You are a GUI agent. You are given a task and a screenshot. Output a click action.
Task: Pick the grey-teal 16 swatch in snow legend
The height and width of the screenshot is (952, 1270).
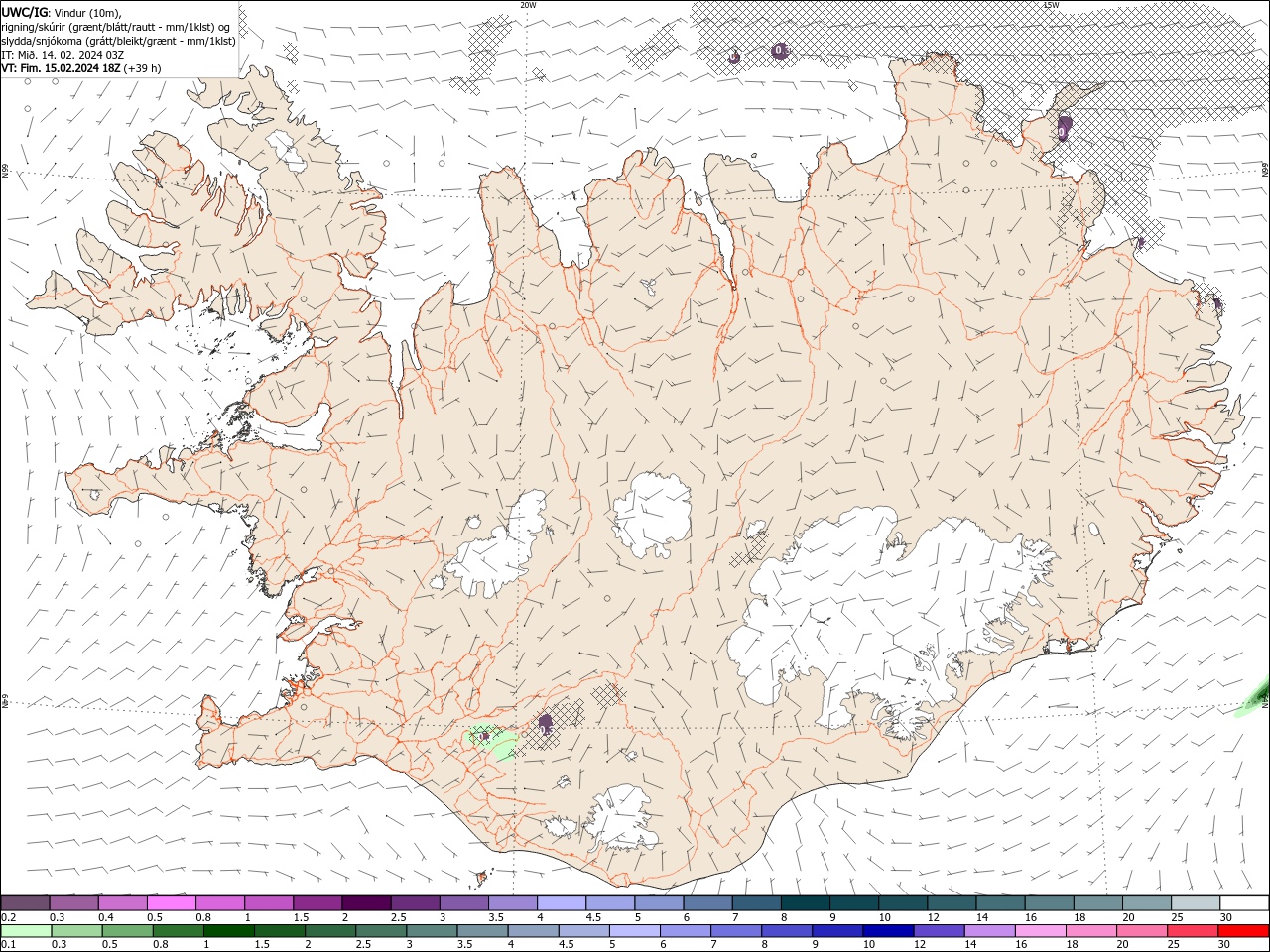tap(1050, 902)
